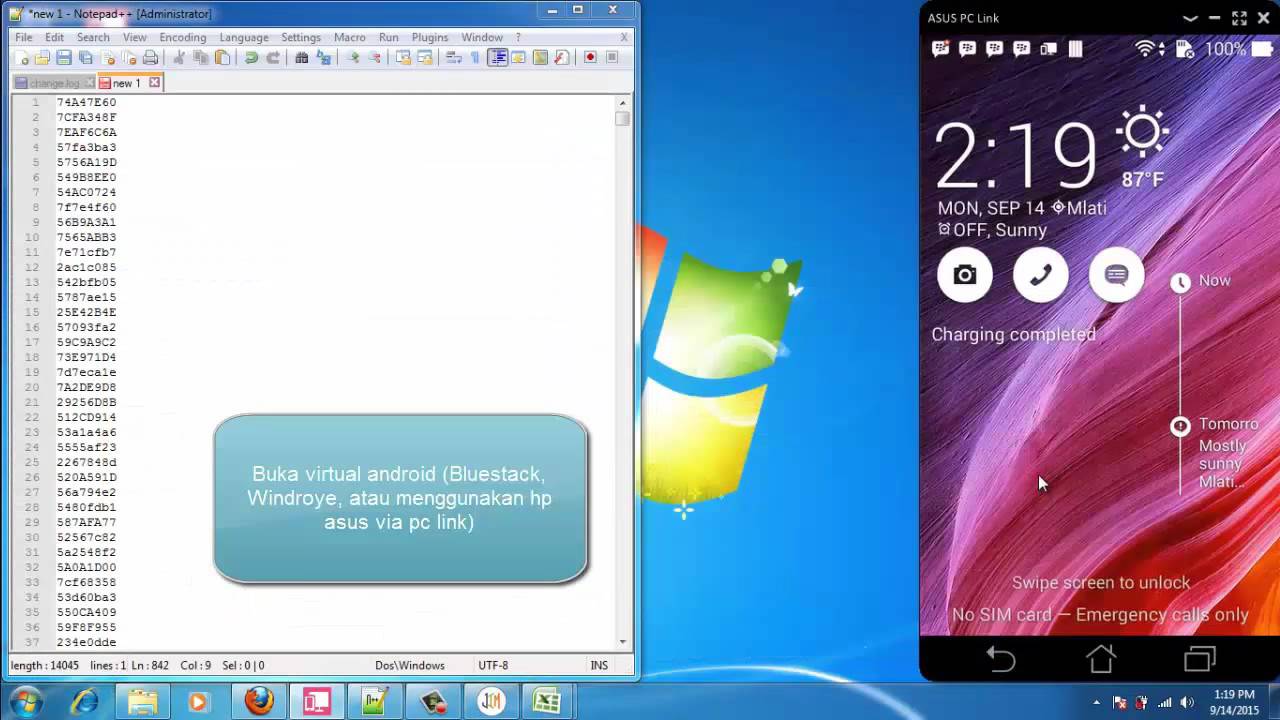Open Find with the binoculars icon
Viewport: 1280px width, 720px height.
(301, 57)
